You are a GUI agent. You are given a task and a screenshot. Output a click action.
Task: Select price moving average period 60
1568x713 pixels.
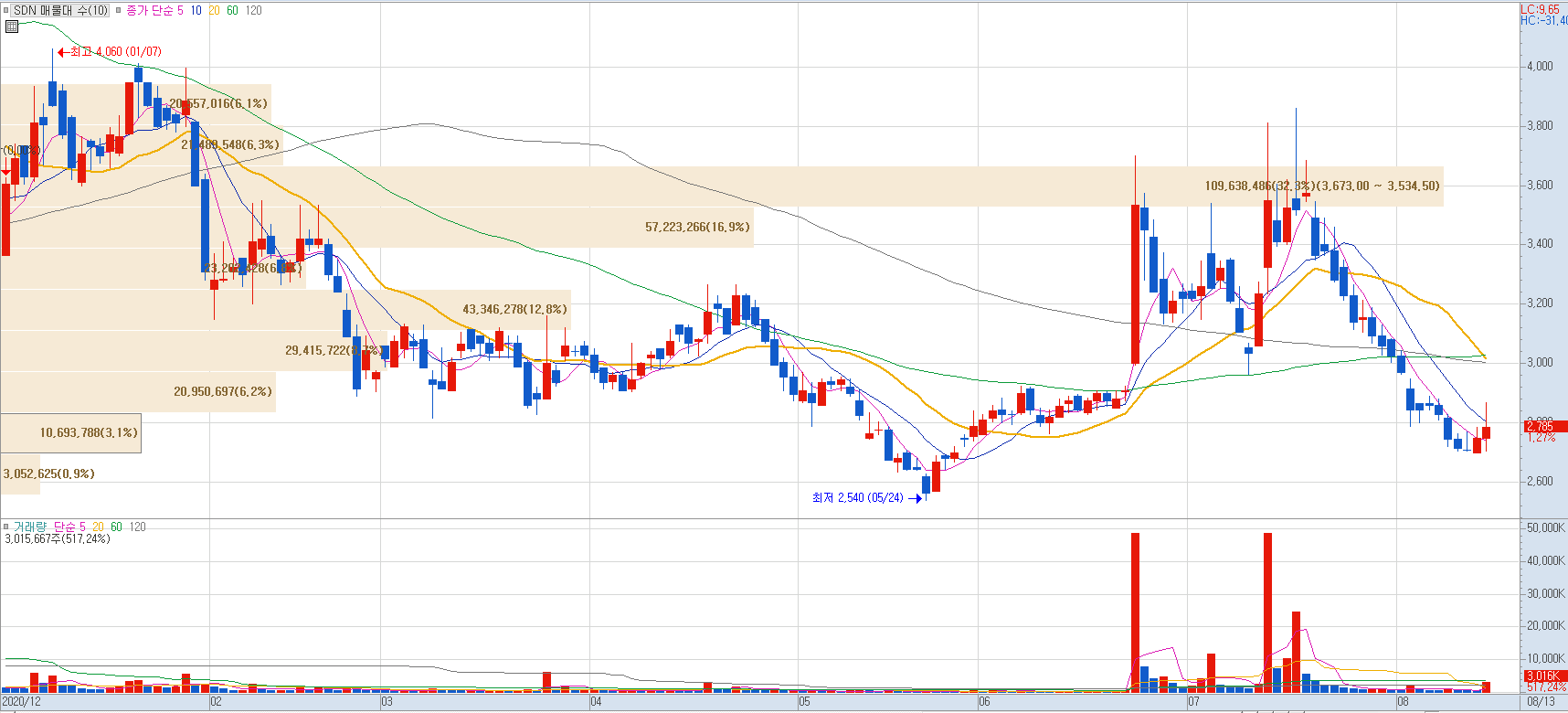(232, 10)
